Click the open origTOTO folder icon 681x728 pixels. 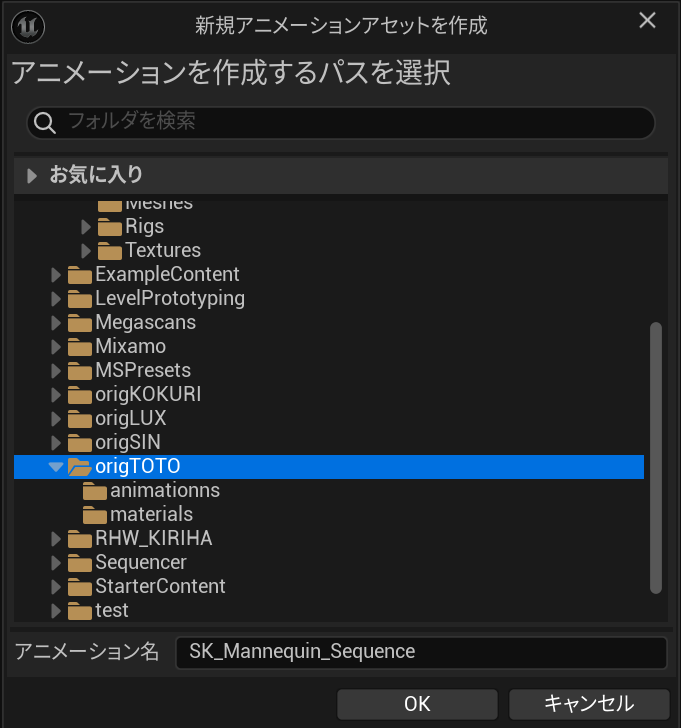(x=79, y=466)
